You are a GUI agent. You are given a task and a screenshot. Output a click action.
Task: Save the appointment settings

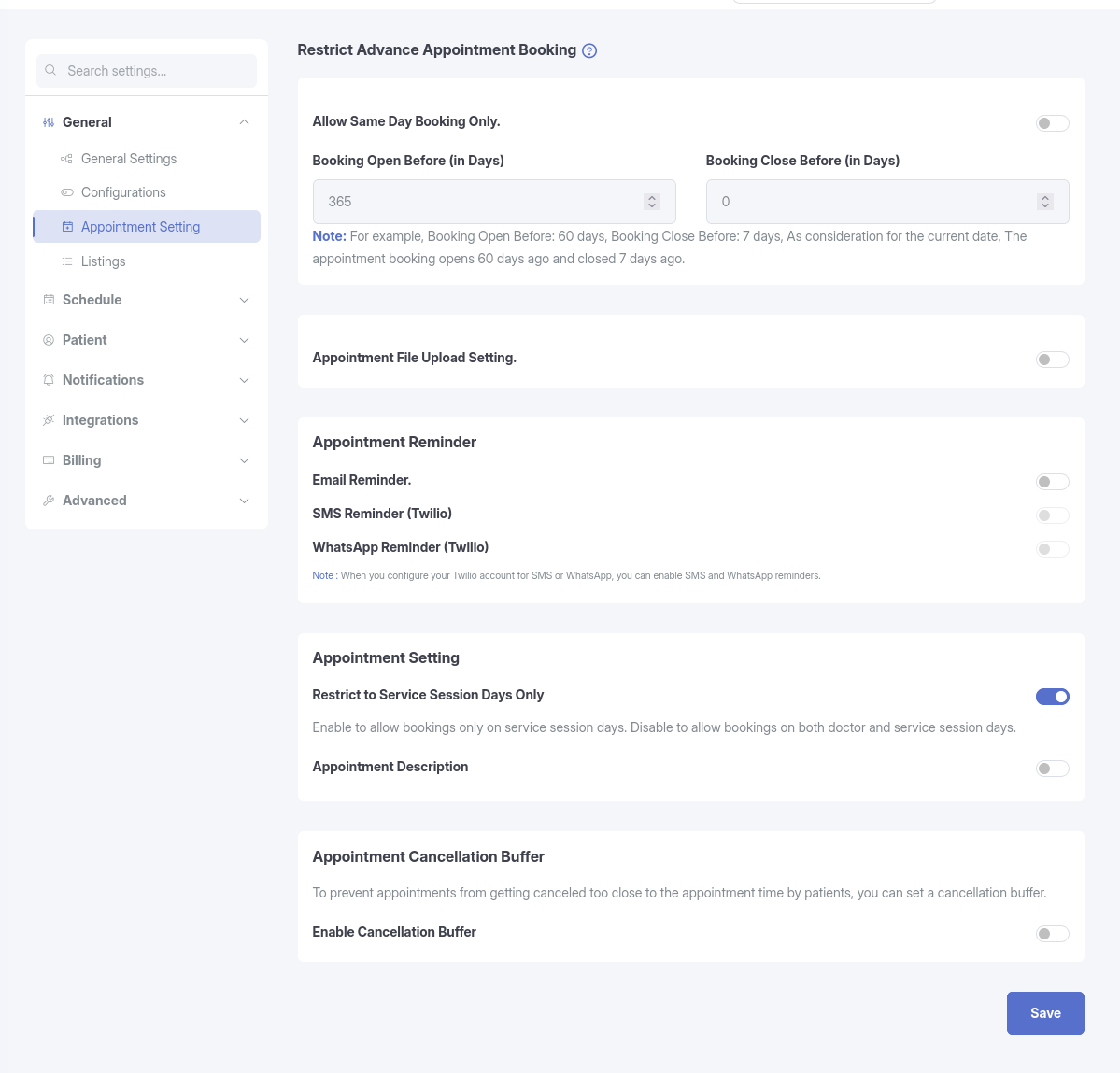pos(1045,1013)
